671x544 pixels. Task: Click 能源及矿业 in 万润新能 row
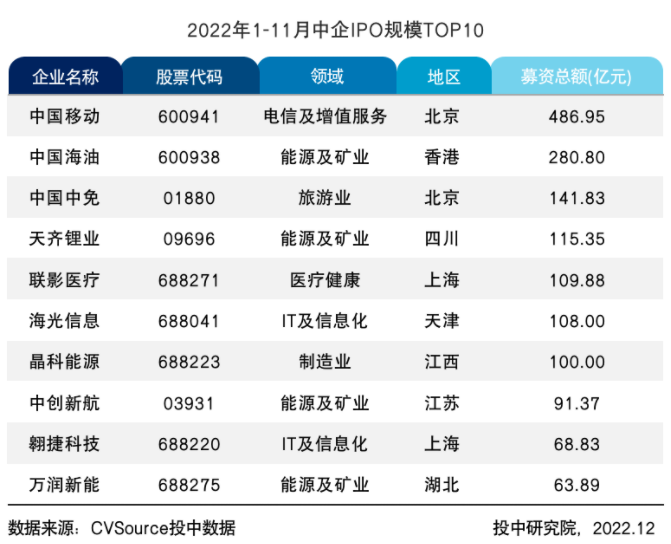pyautogui.click(x=325, y=485)
